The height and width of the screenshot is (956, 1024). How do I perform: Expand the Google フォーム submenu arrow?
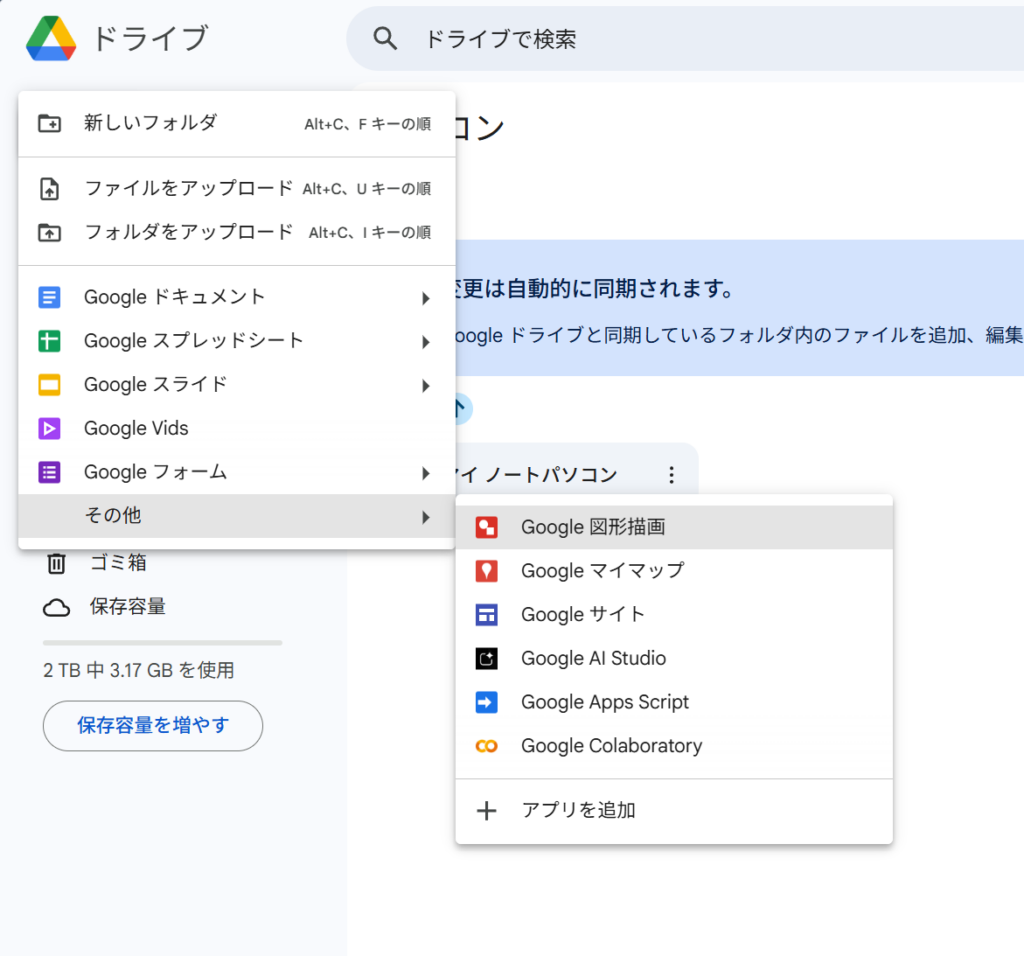pos(426,473)
